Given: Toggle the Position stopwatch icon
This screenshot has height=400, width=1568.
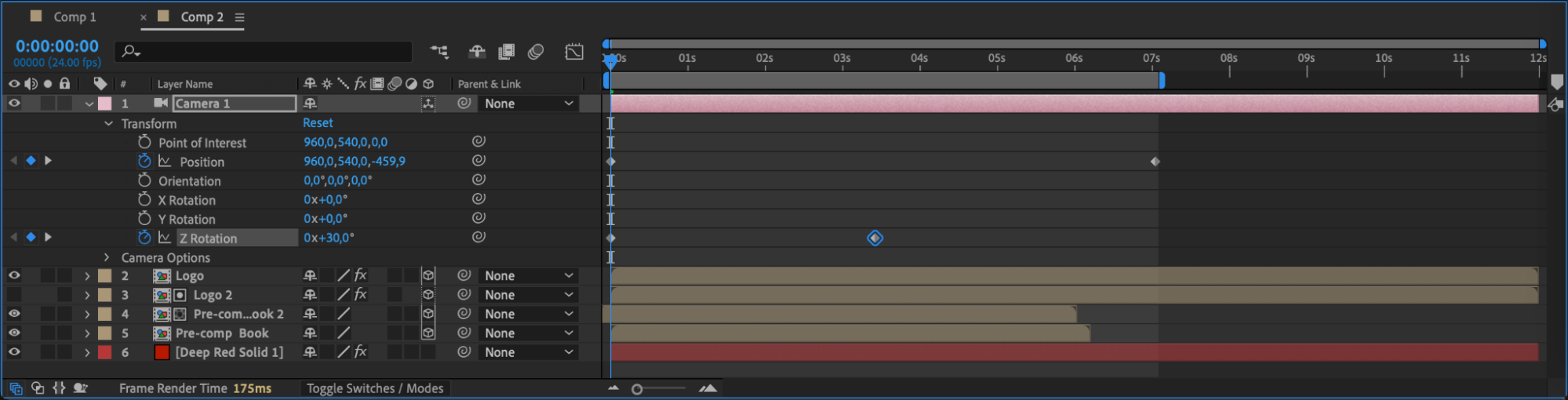Looking at the screenshot, I should [x=144, y=161].
